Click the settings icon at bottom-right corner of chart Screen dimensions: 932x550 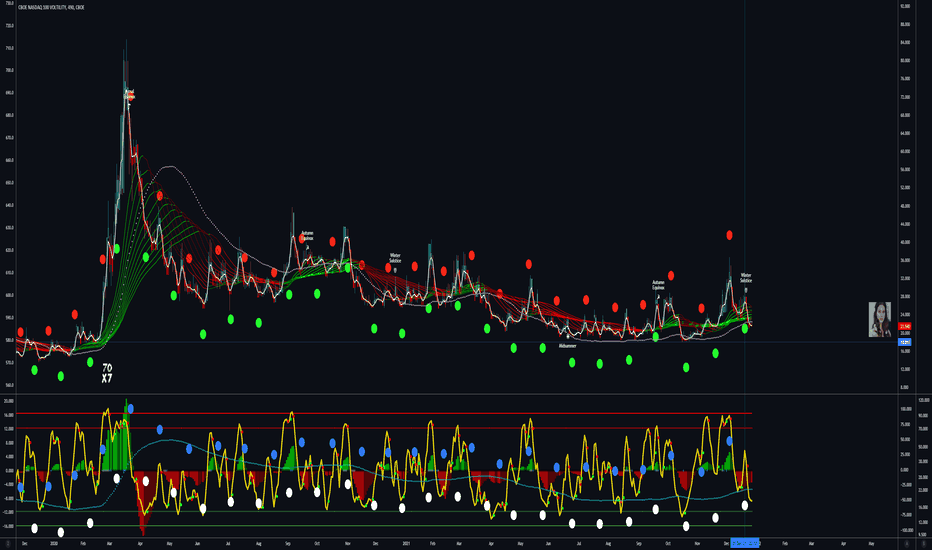tap(924, 543)
